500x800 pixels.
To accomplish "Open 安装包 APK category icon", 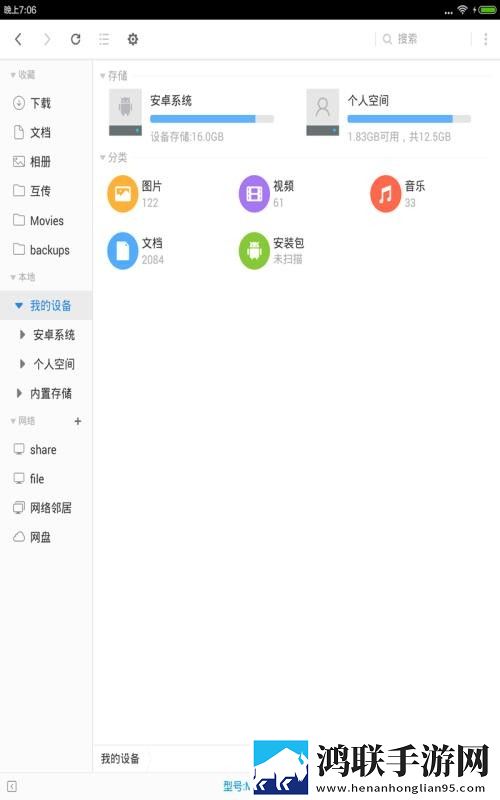I will coord(254,251).
